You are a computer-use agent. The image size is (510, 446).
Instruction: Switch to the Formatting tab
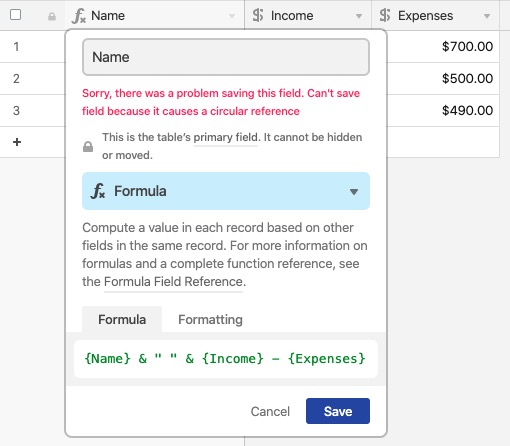click(210, 319)
